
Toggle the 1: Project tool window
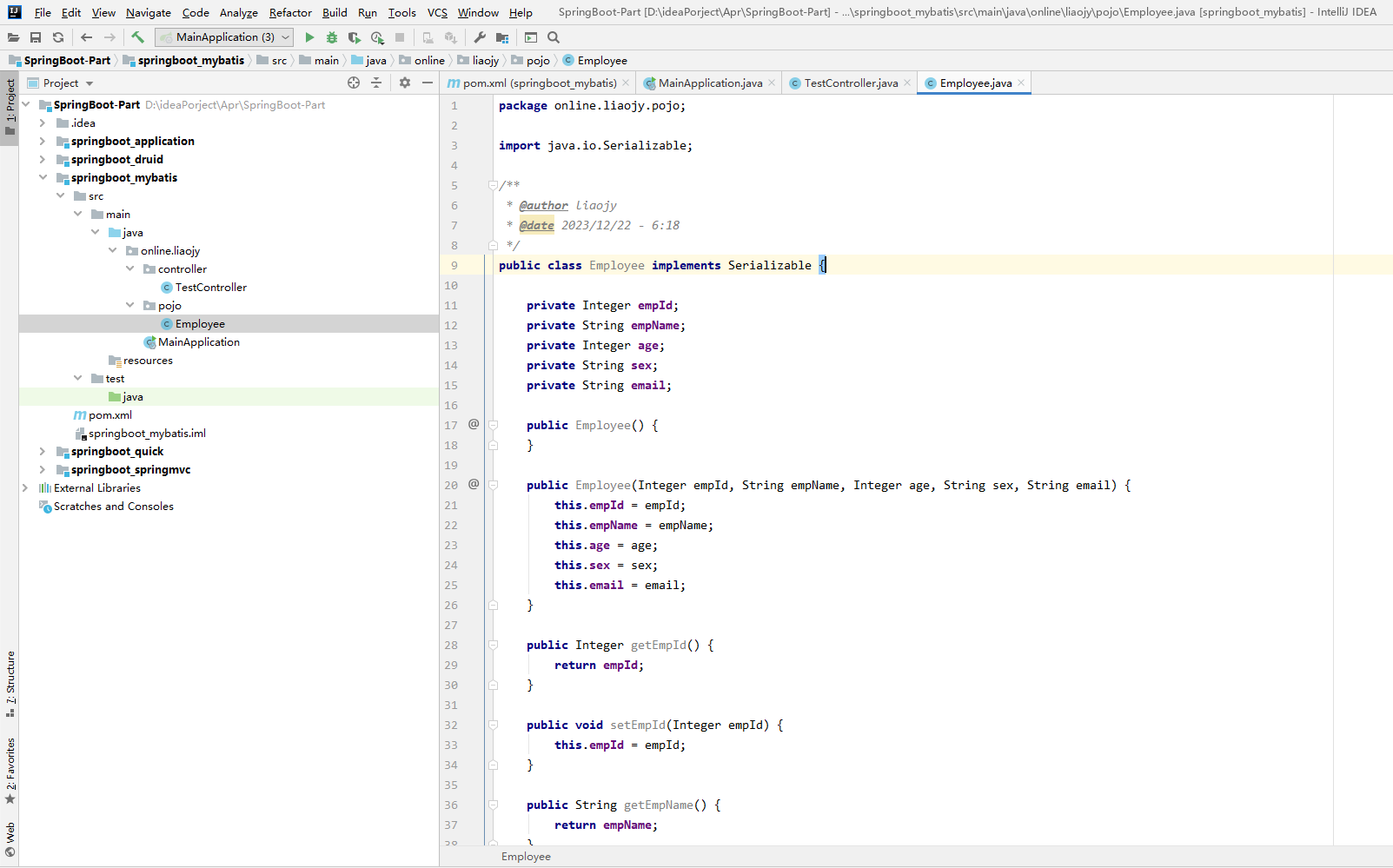coord(10,108)
